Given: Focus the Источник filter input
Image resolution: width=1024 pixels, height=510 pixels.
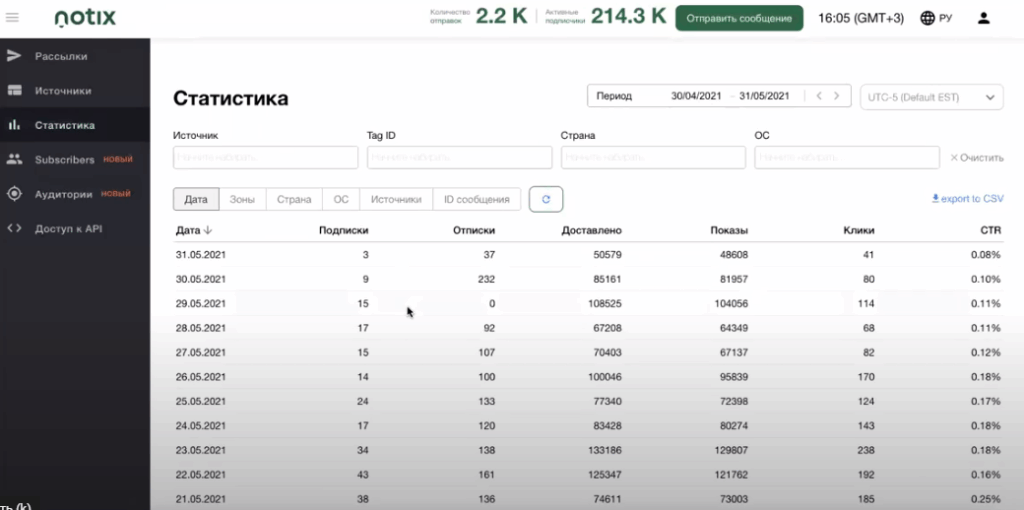Looking at the screenshot, I should click(x=266, y=157).
